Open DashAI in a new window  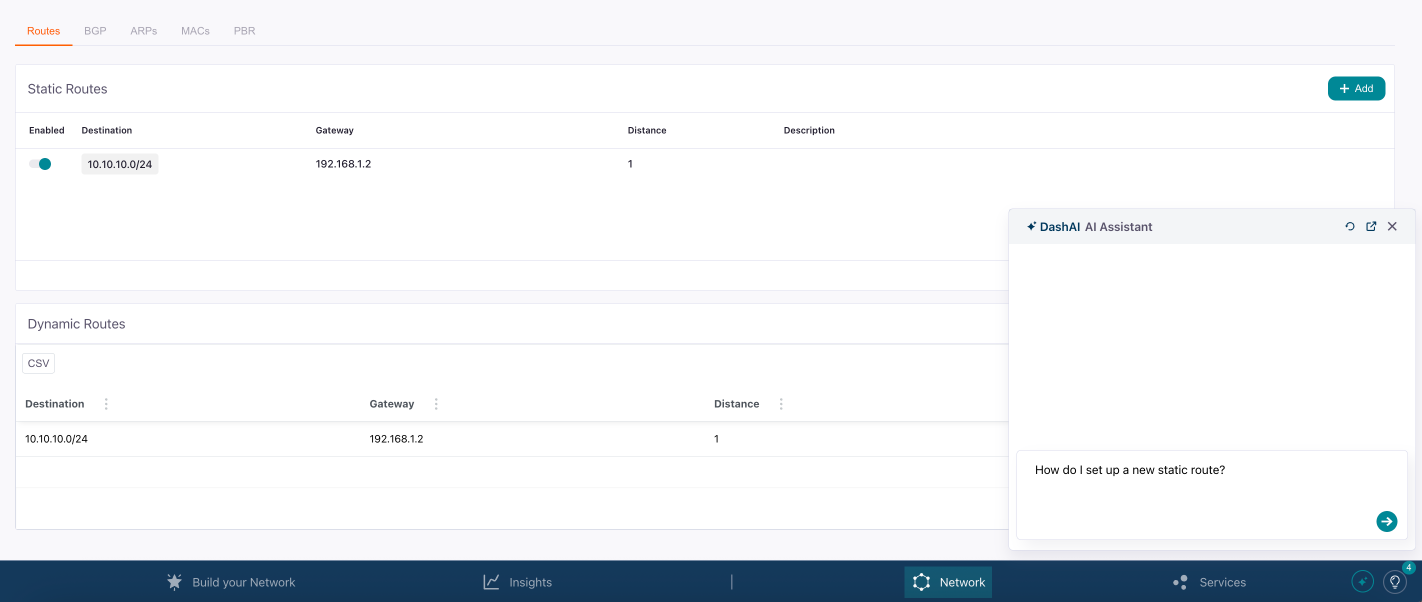[1370, 226]
